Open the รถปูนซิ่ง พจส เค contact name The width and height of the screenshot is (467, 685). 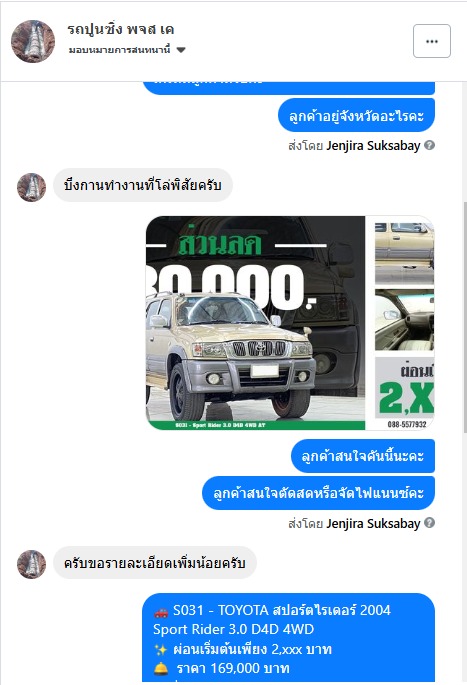pyautogui.click(x=121, y=29)
